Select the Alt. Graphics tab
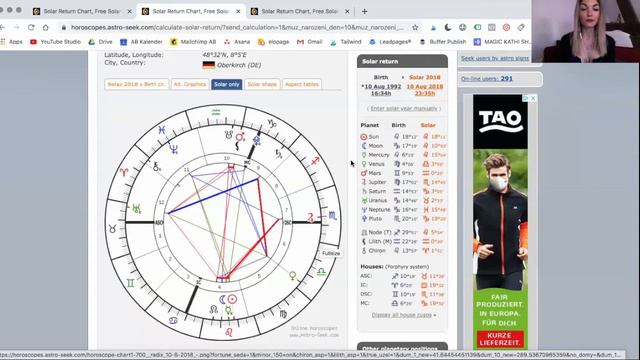640x360 pixels. click(x=190, y=84)
